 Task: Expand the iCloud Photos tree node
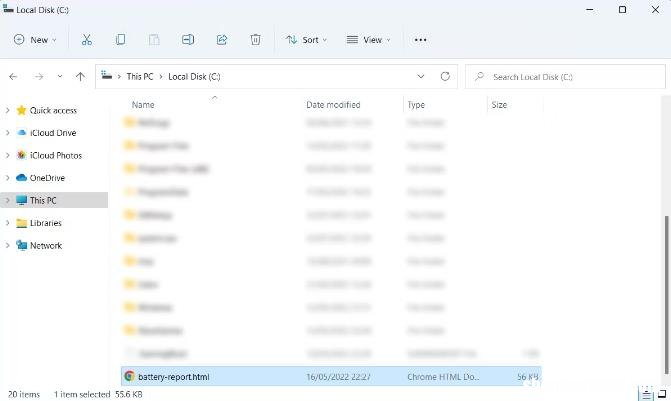pyautogui.click(x=7, y=155)
